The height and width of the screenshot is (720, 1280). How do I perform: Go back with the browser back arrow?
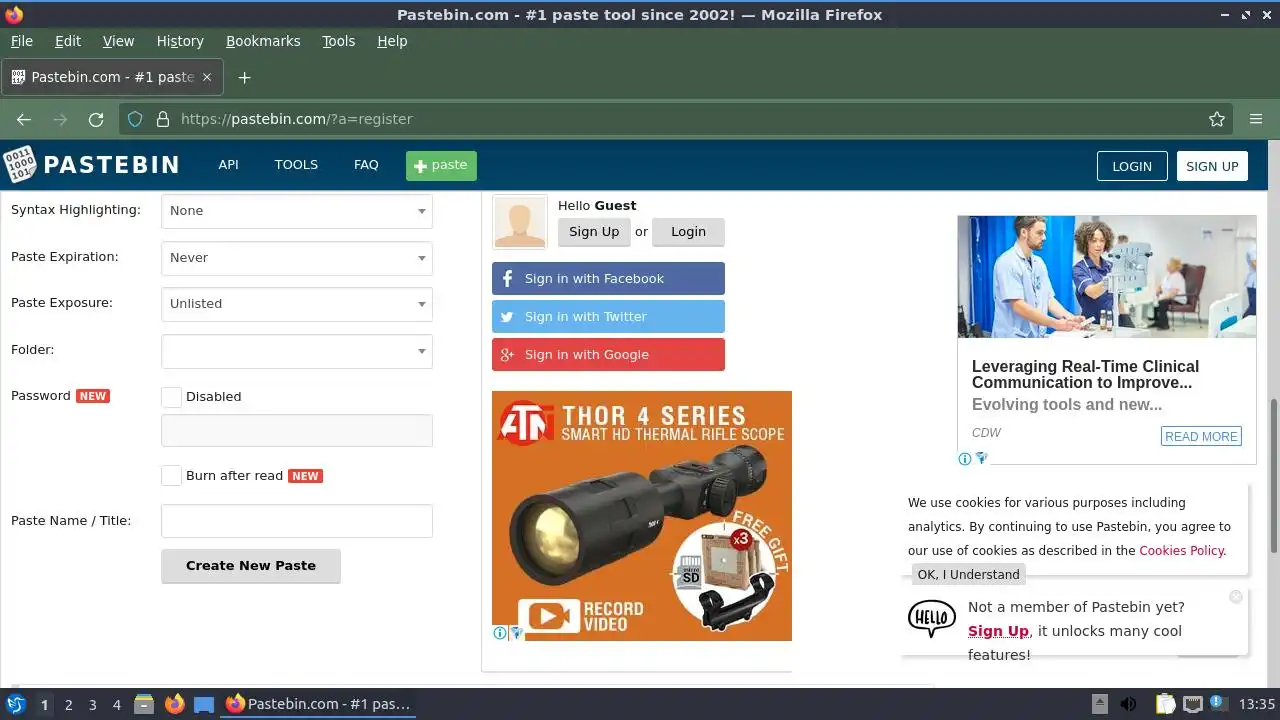point(24,119)
